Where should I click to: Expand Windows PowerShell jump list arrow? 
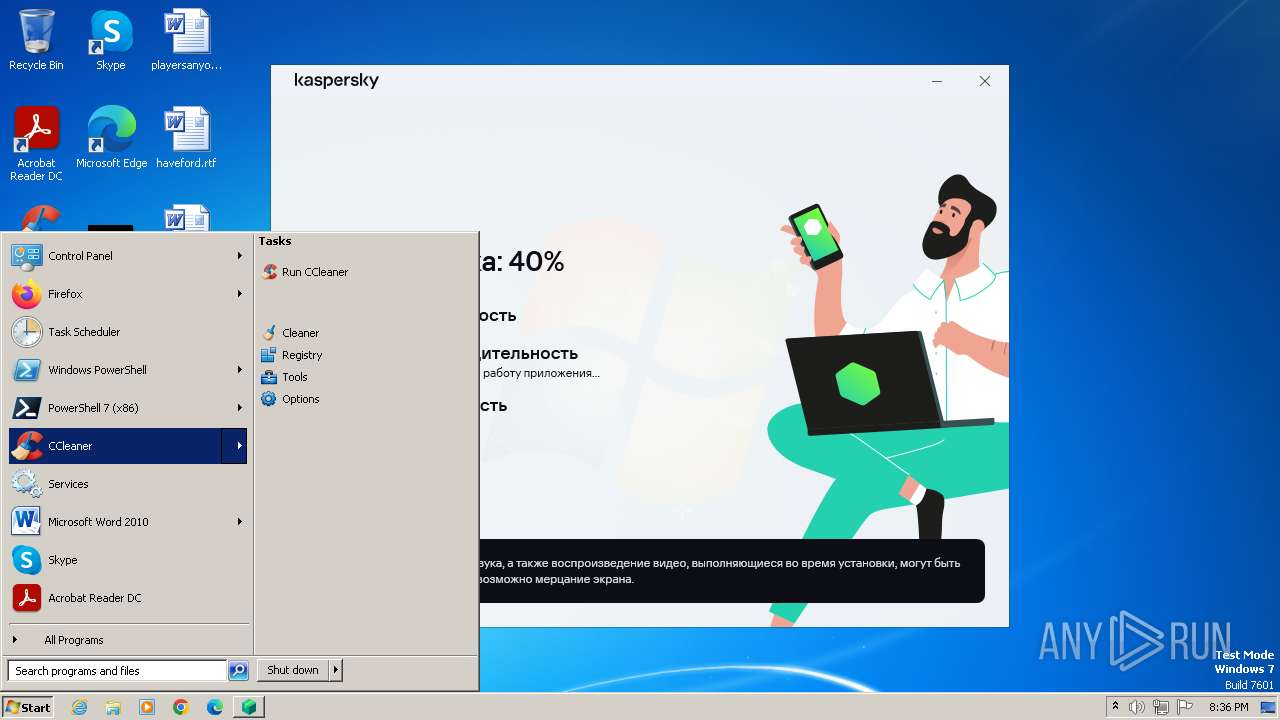239,370
